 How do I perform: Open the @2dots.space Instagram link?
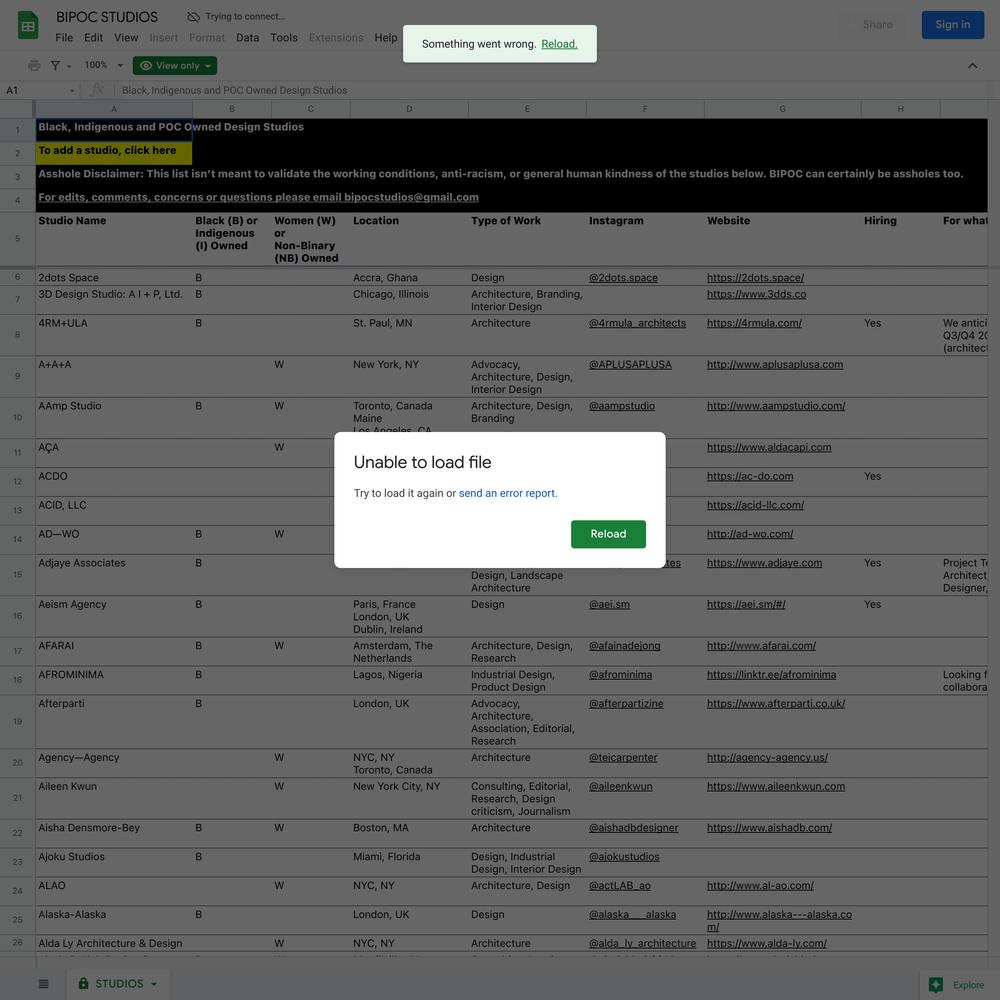(x=623, y=278)
